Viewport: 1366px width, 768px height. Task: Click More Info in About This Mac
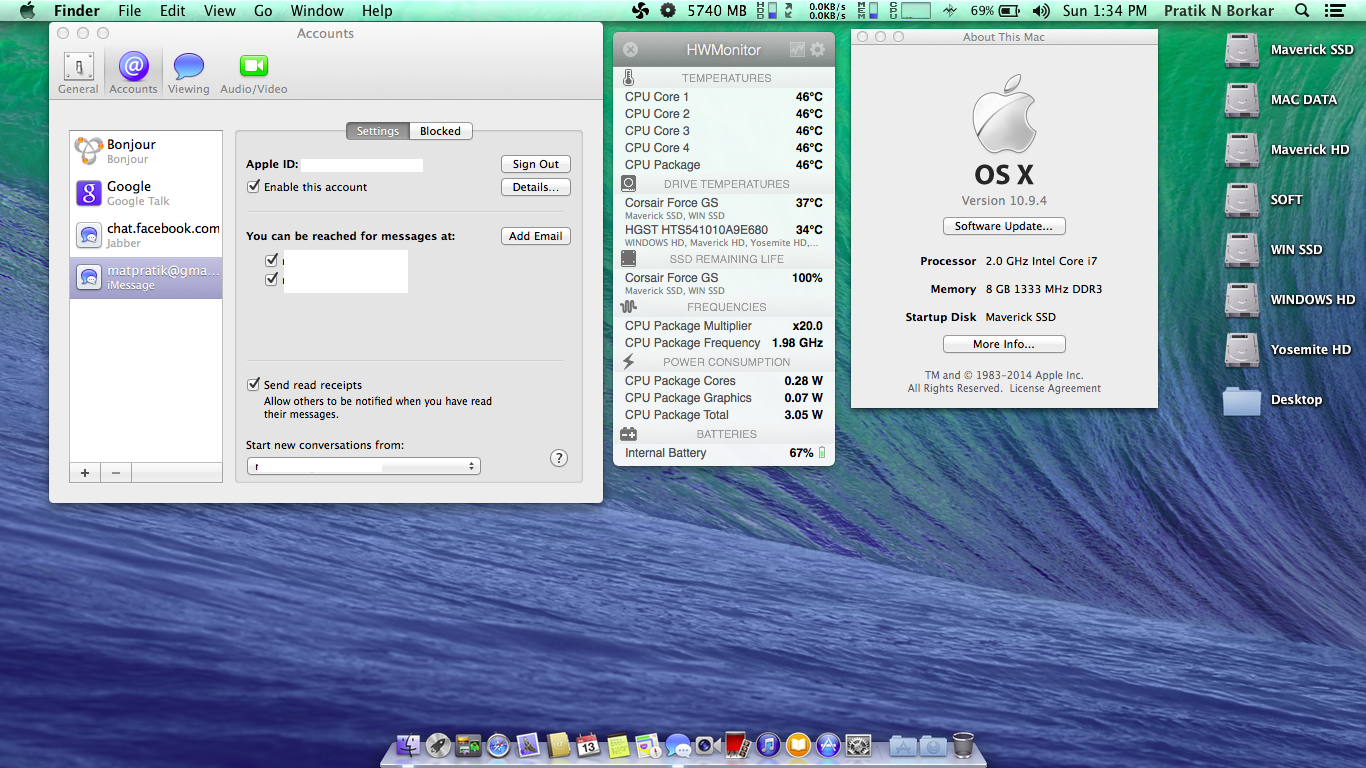tap(1004, 344)
